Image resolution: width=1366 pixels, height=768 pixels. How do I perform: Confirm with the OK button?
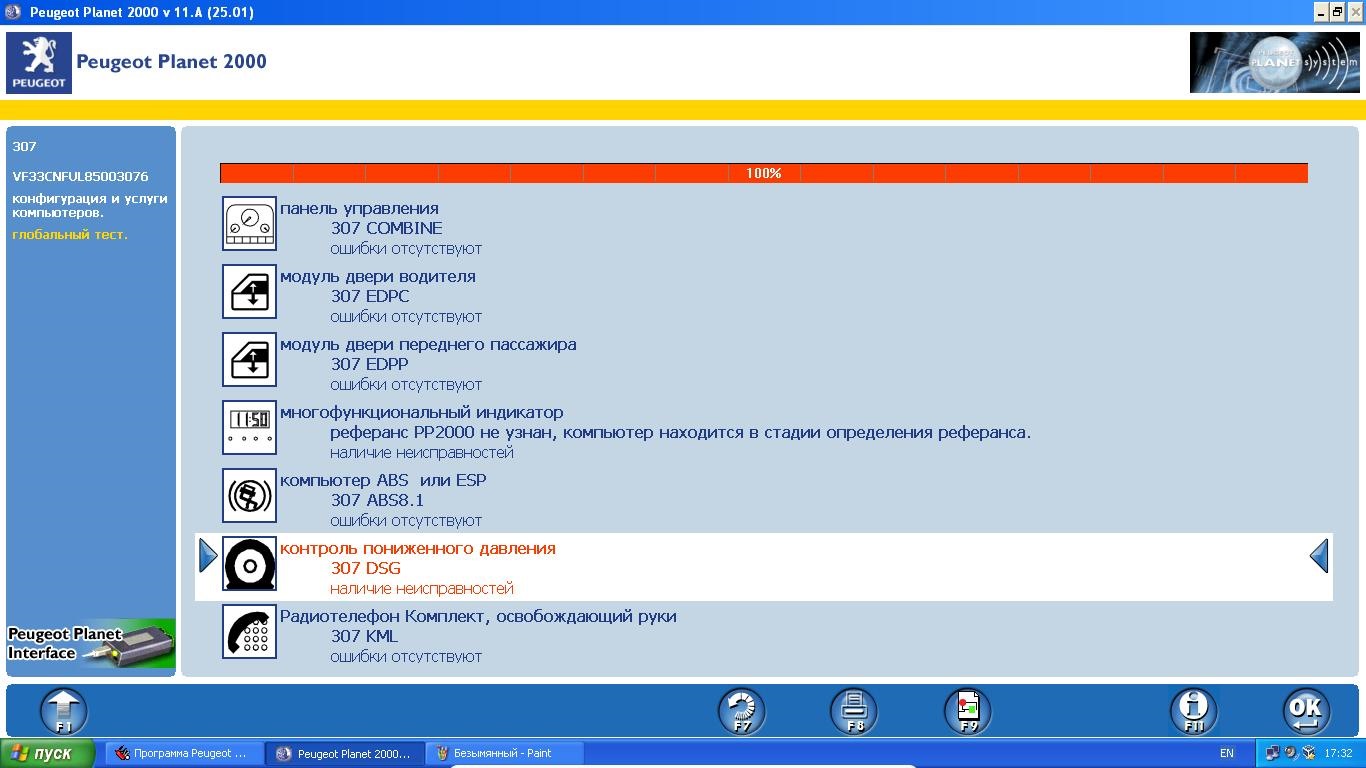[1306, 711]
